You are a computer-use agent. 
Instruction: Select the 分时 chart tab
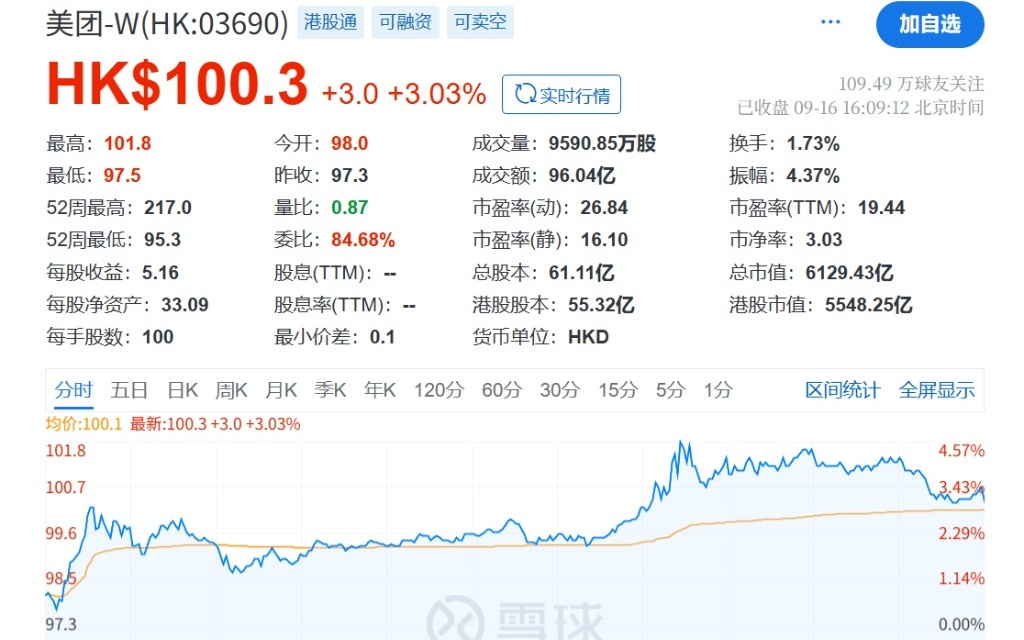(73, 390)
